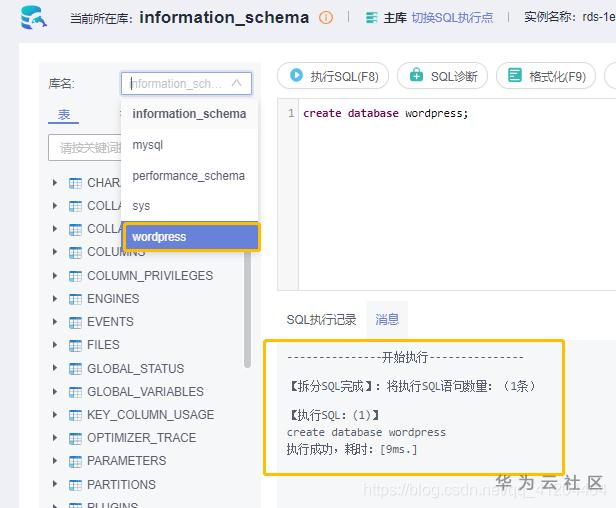Select the GLOBAL_VARIABLES table
The width and height of the screenshot is (616, 508).
coord(145,392)
